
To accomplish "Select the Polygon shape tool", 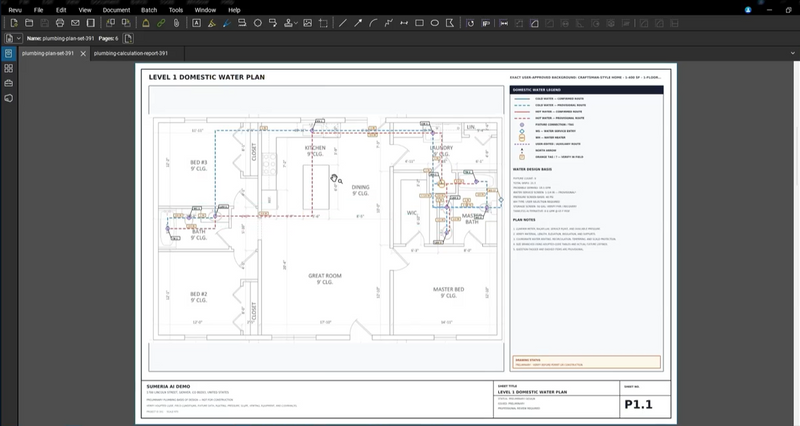I will (449, 23).
